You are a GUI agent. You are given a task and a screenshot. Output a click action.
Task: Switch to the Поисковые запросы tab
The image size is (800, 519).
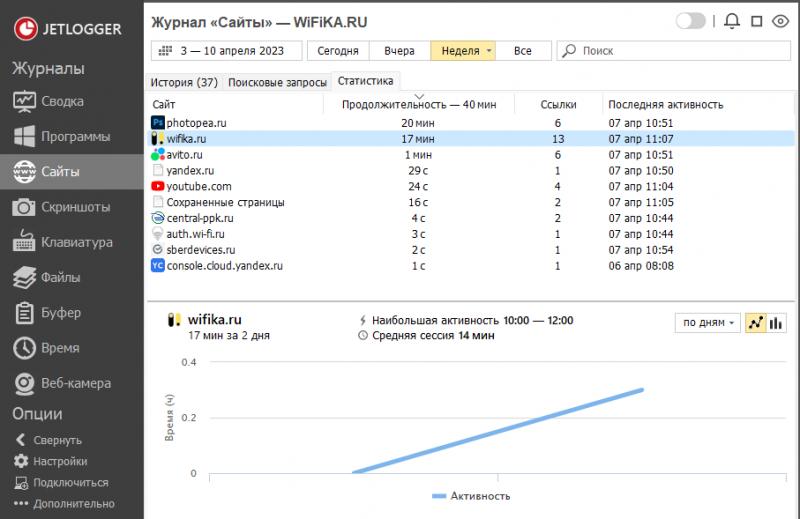[277, 82]
